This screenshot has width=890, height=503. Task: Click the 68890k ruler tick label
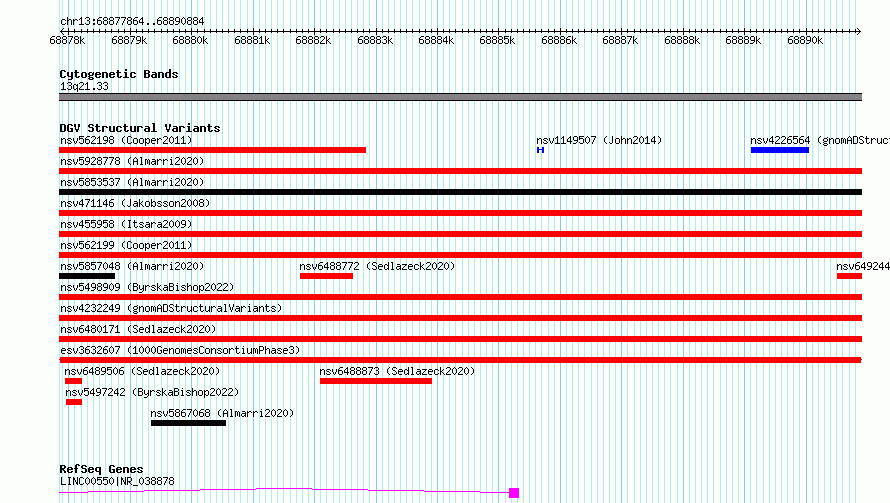tap(805, 40)
